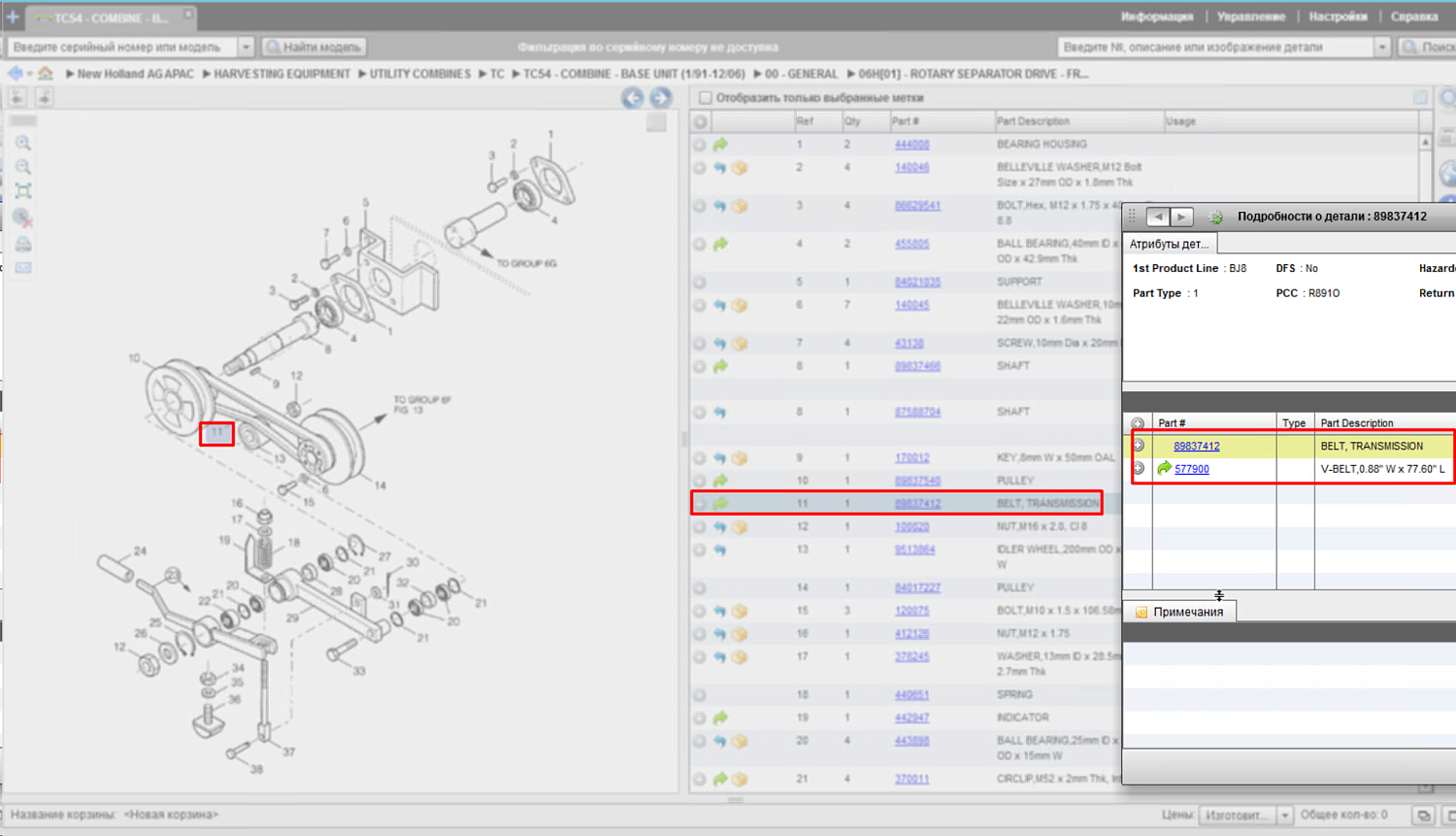Expand the part search field dropdown
The width and height of the screenshot is (1456, 836).
pyautogui.click(x=1382, y=47)
